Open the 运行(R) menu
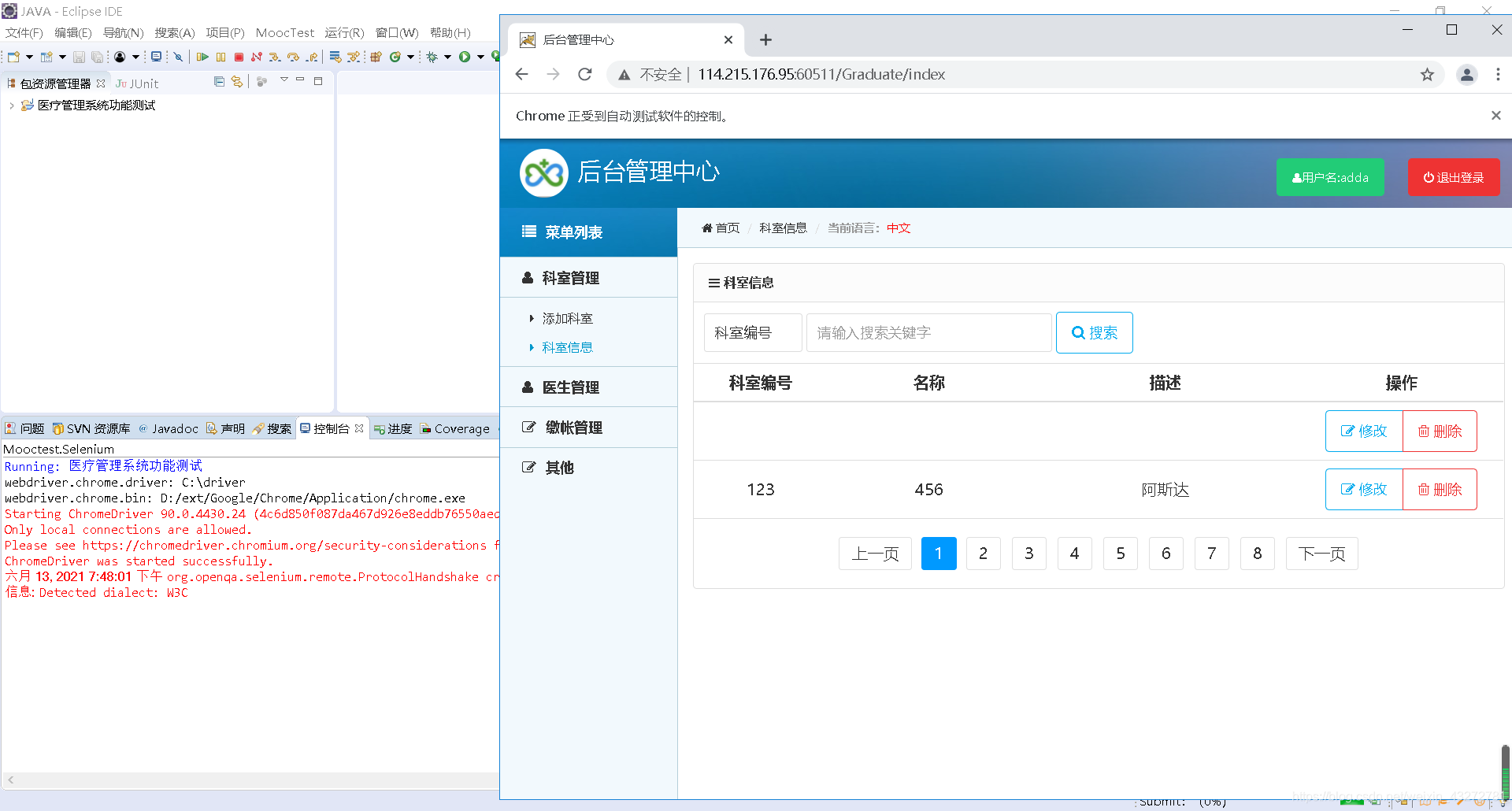 tap(344, 32)
